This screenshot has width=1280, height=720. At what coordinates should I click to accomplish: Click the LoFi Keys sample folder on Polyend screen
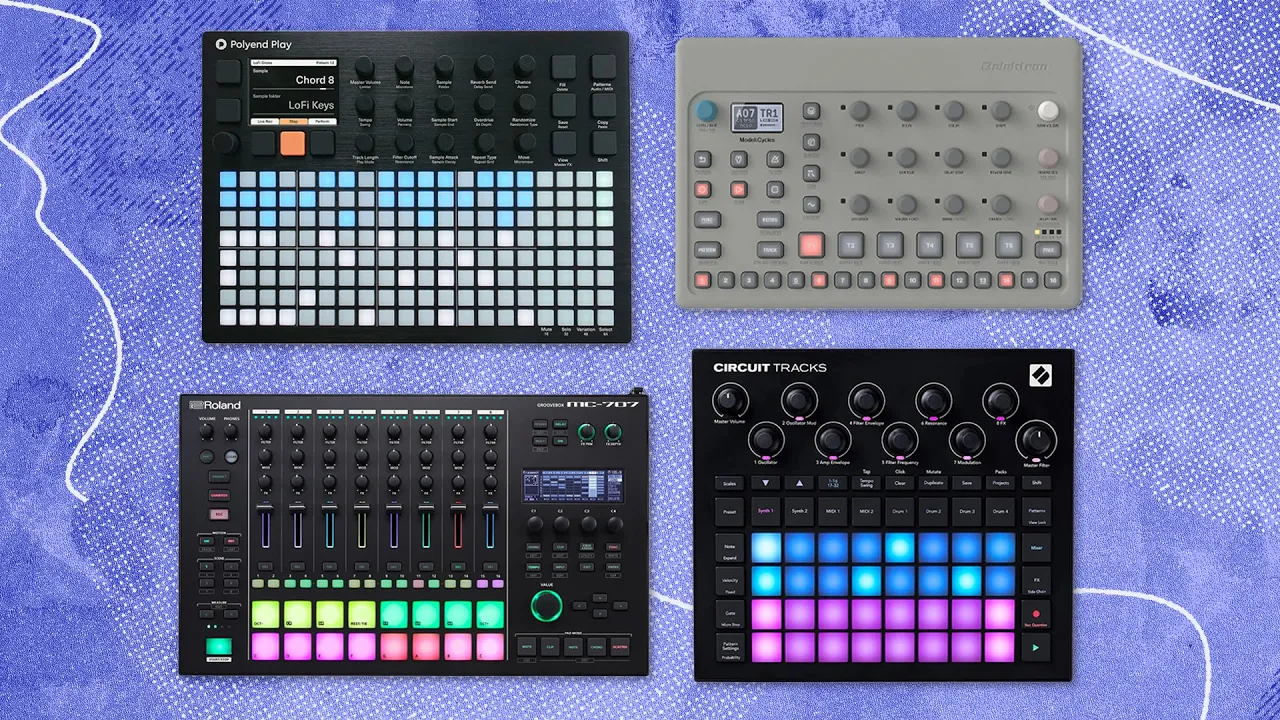point(311,105)
